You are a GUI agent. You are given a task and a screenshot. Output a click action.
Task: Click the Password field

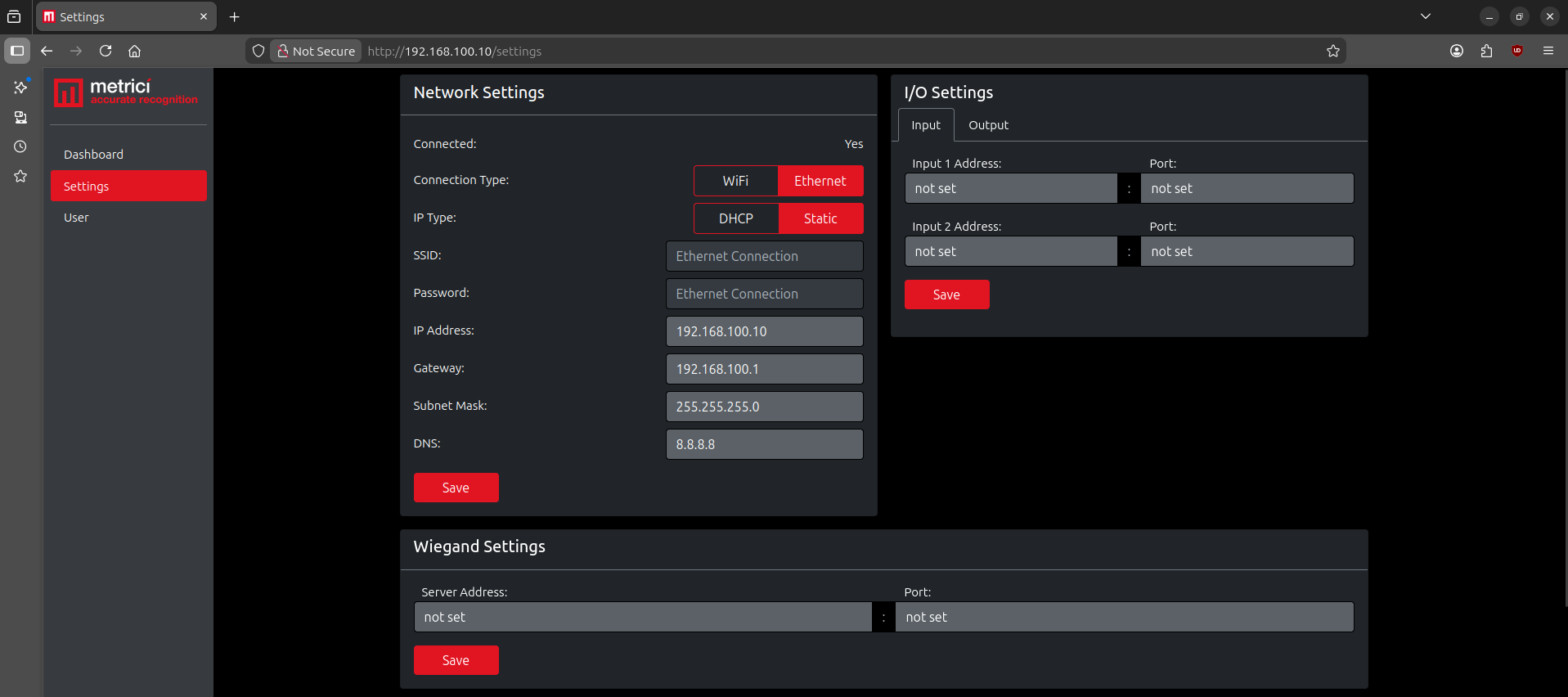click(764, 294)
